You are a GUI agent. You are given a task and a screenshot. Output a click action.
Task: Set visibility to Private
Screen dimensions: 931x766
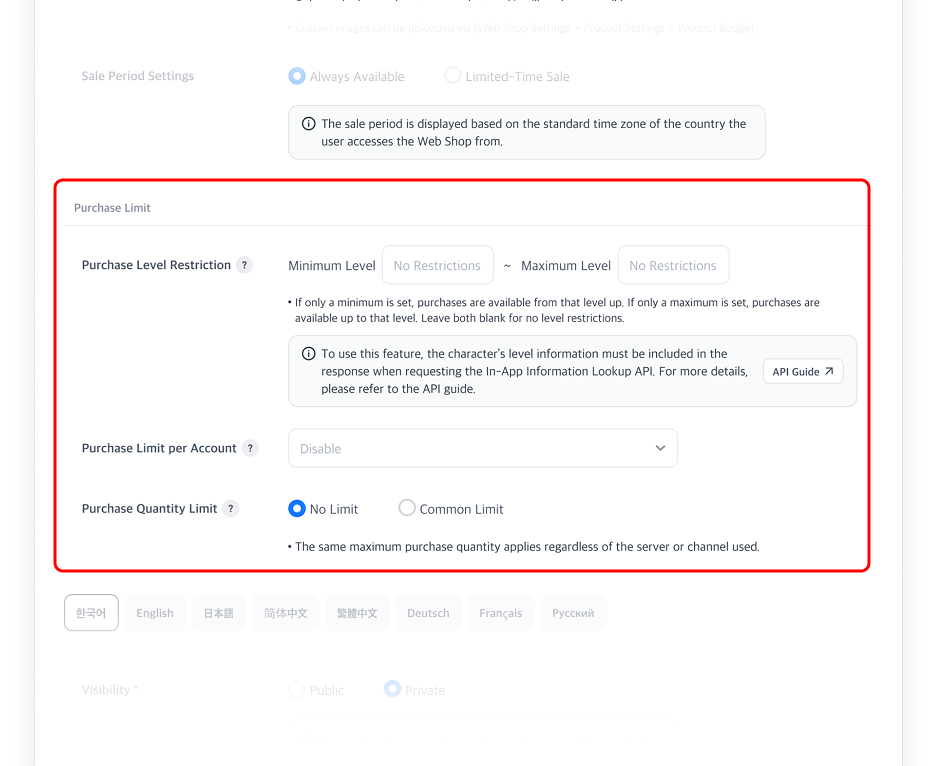tap(393, 690)
